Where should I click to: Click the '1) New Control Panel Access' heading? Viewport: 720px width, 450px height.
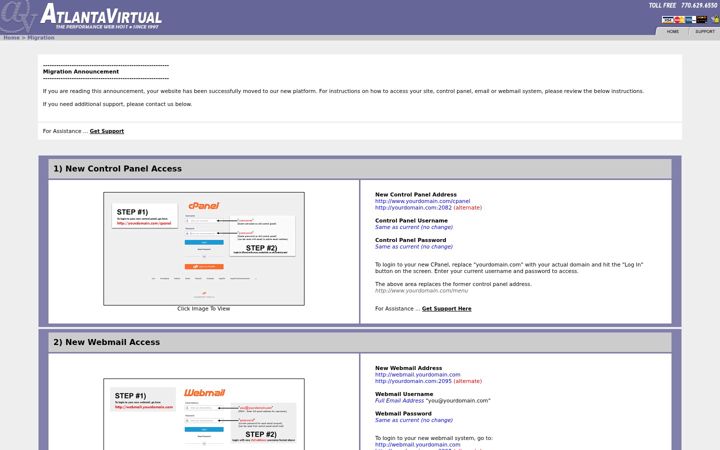(x=118, y=169)
